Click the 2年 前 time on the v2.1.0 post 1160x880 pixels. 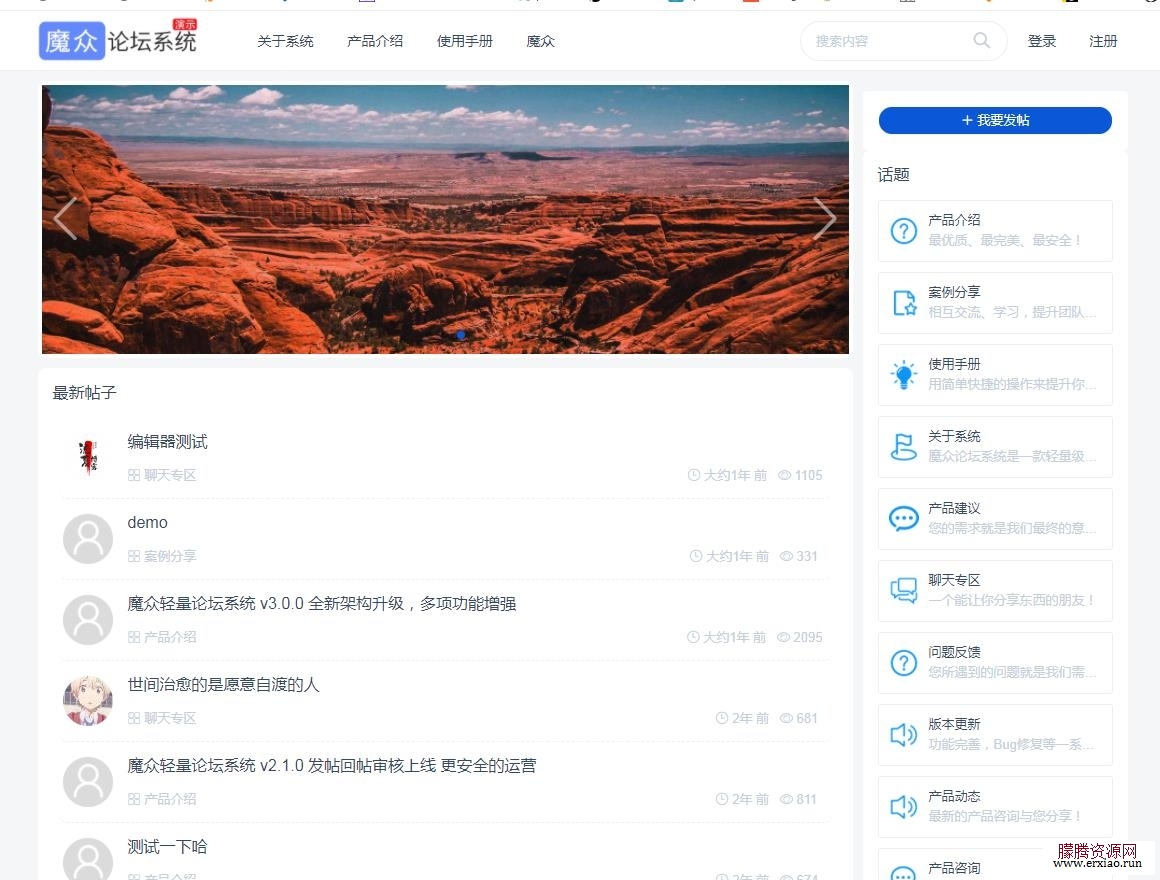tap(743, 799)
